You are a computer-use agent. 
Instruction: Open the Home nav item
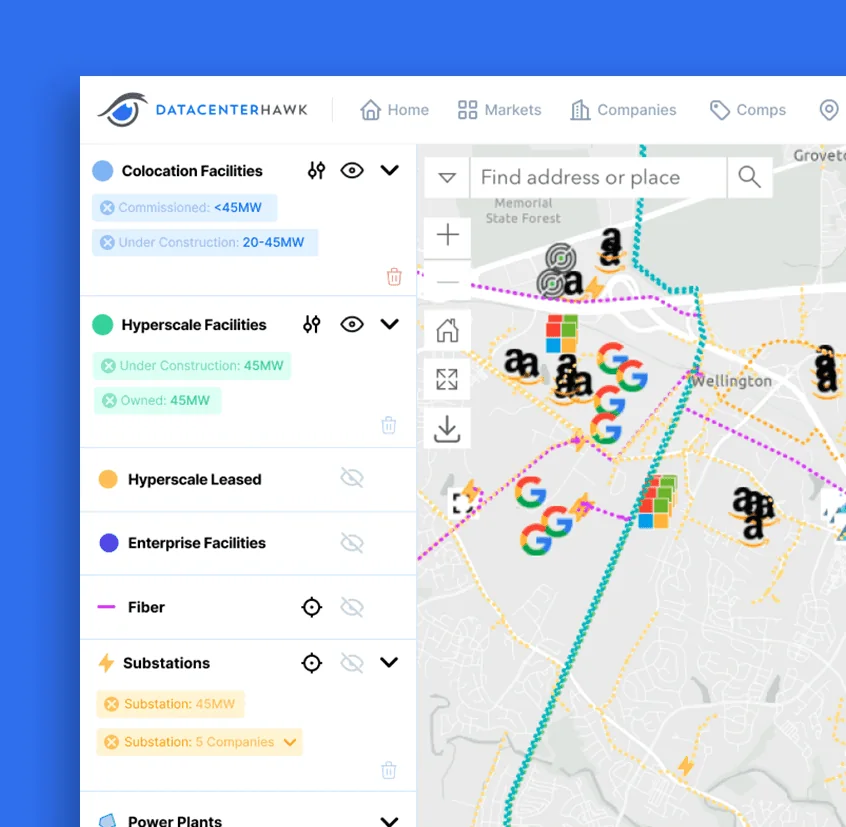click(x=394, y=110)
